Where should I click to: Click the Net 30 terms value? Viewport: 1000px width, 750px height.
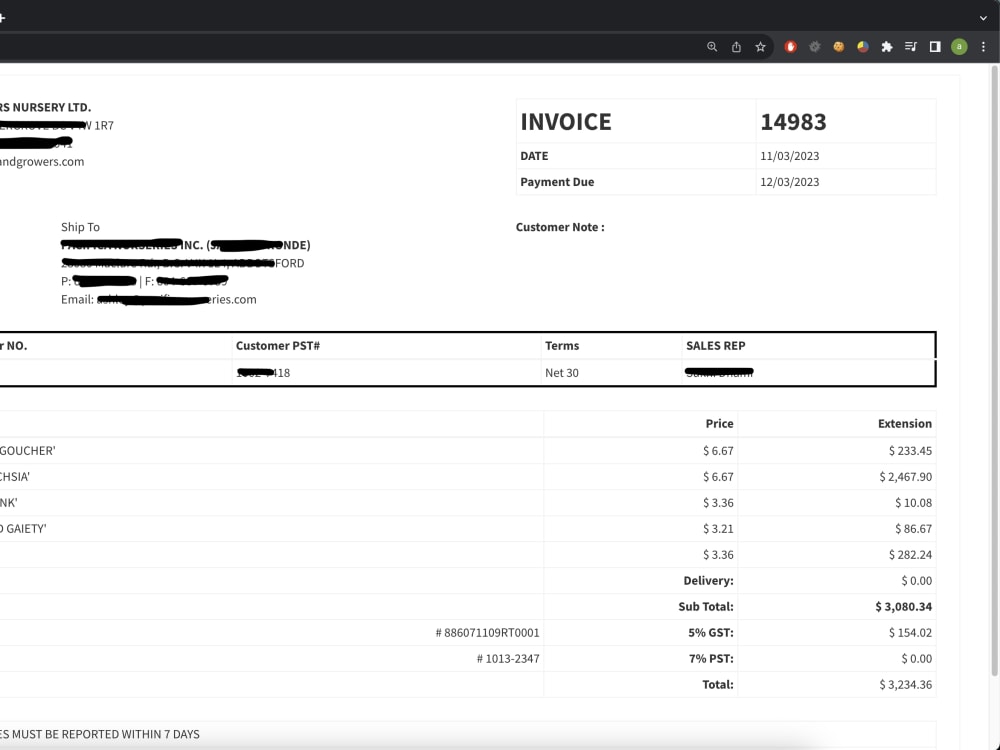pyautogui.click(x=562, y=372)
